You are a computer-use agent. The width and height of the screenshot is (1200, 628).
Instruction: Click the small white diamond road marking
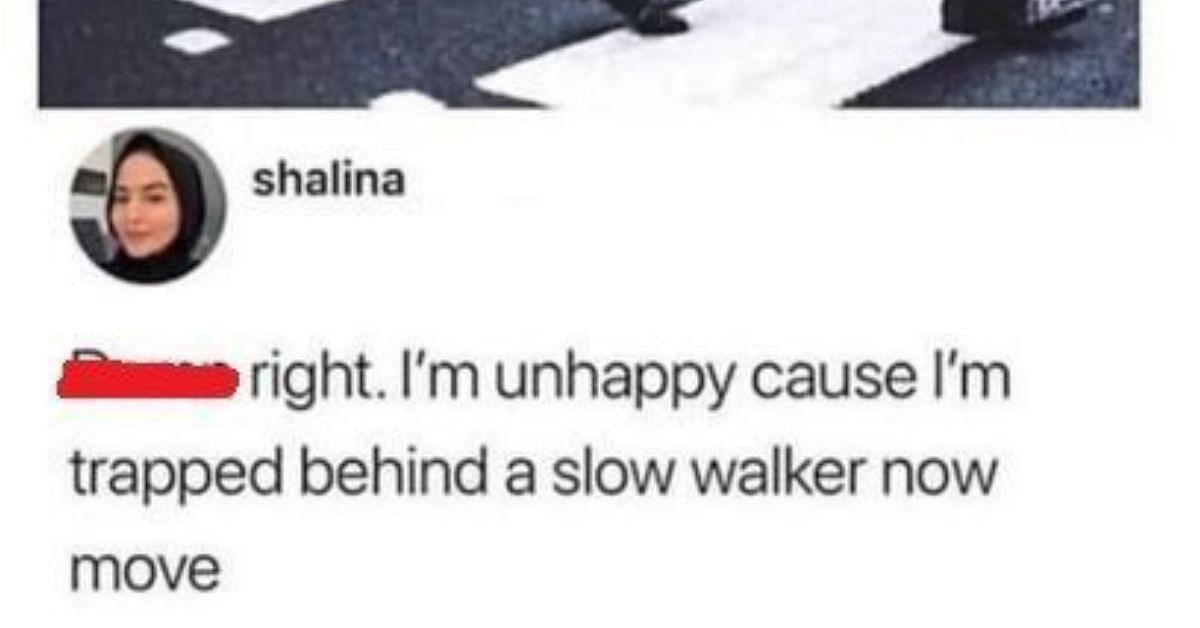coord(197,40)
